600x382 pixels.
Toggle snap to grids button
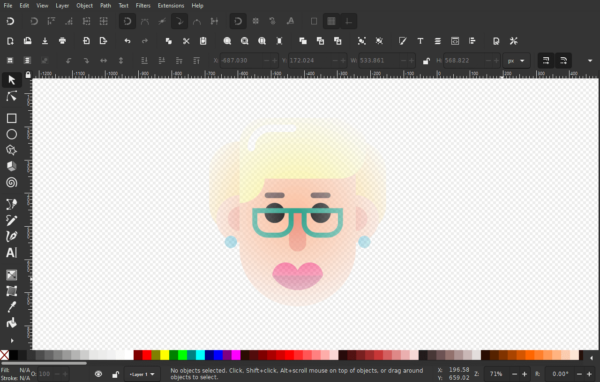pyautogui.click(x=331, y=21)
